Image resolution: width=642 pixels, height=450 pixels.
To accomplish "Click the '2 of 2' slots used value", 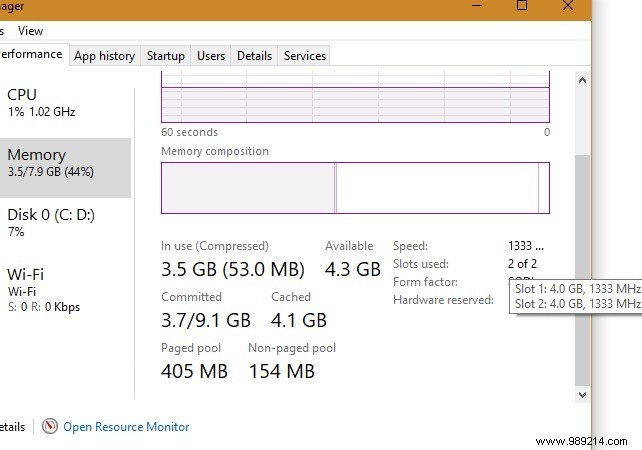I will pos(522,264).
